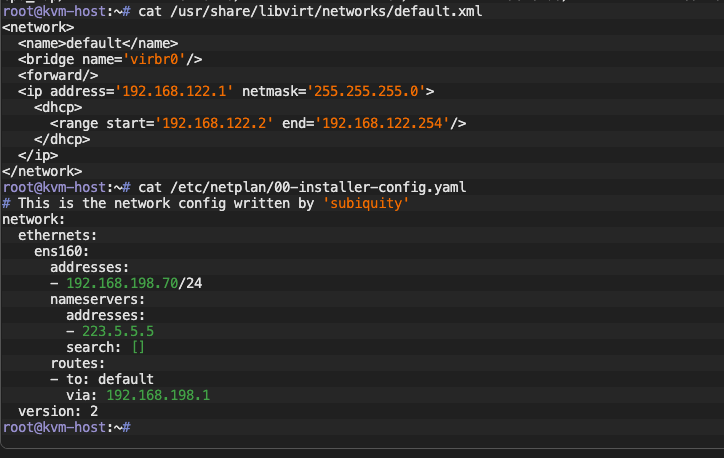Image resolution: width=724 pixels, height=458 pixels.
Task: Click the <name>default</name> line
Action: [98, 43]
